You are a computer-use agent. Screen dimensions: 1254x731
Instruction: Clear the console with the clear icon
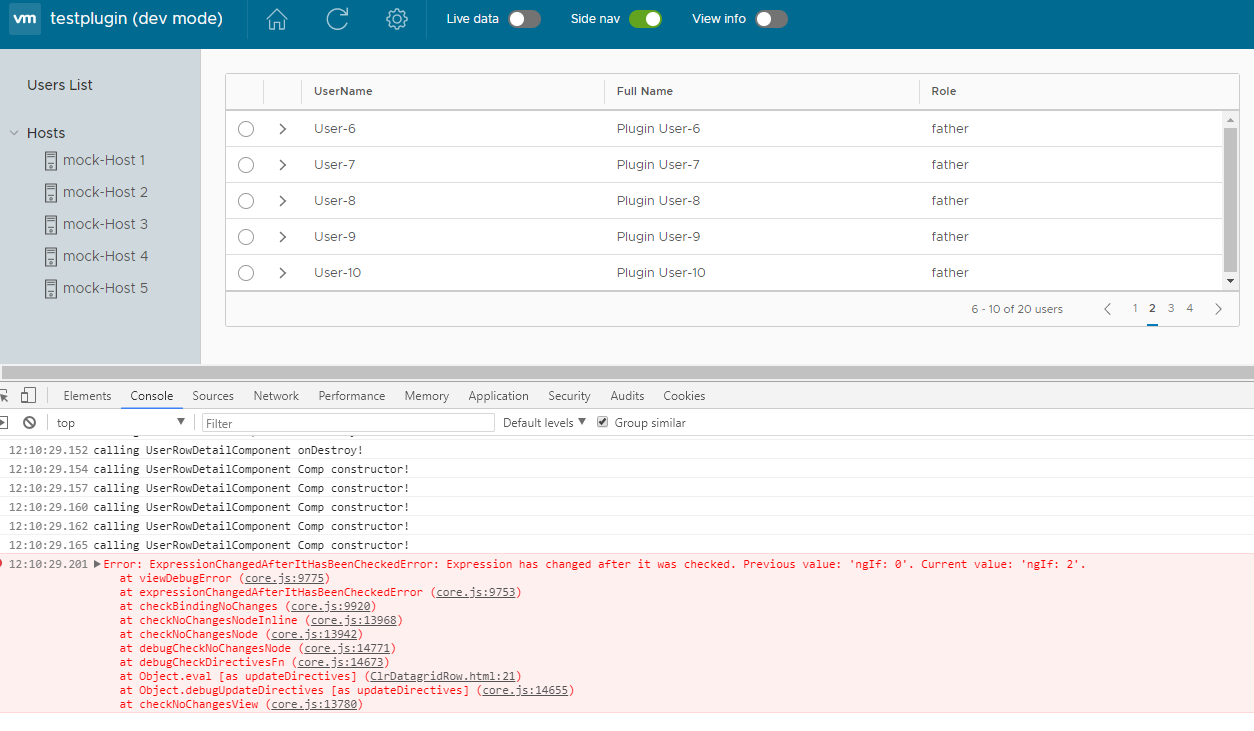point(30,423)
